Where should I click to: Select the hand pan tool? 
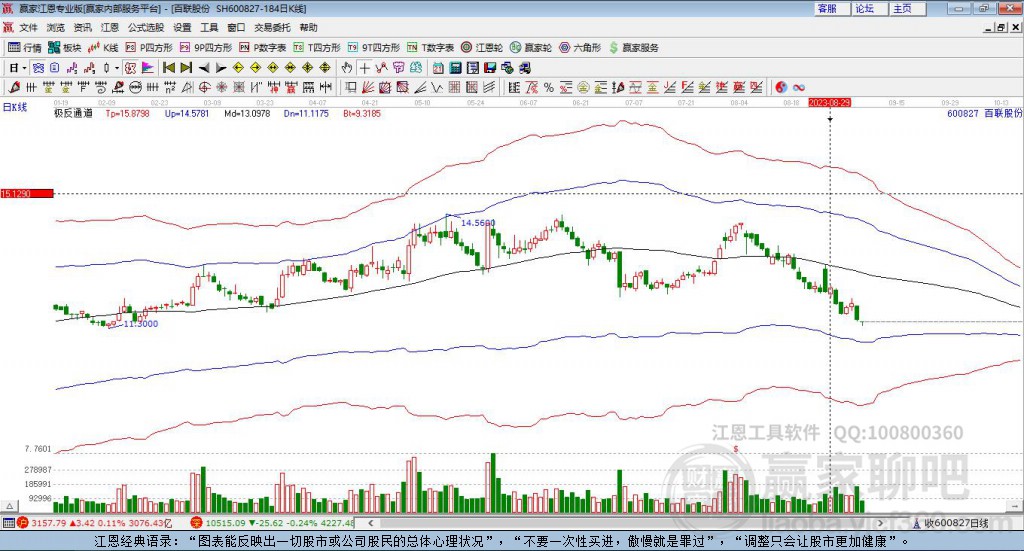347,68
